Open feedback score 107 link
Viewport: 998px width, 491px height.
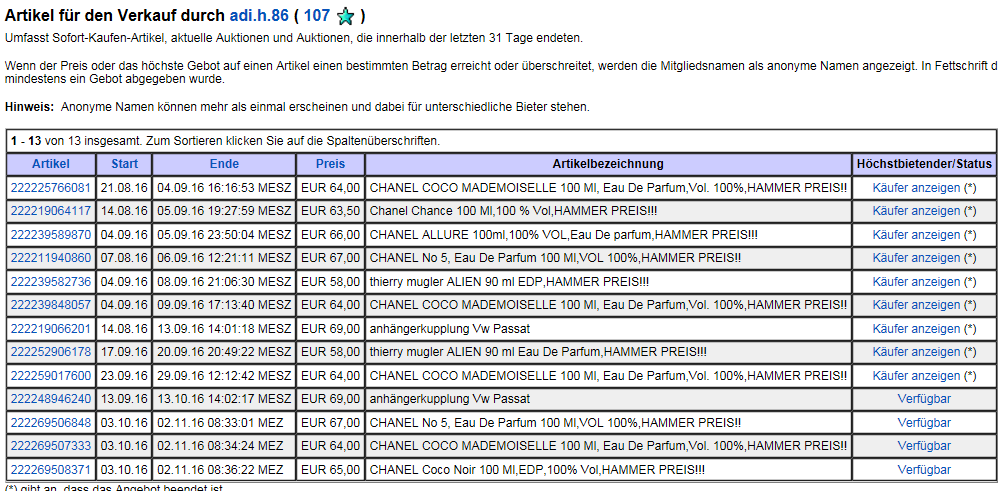pyautogui.click(x=317, y=16)
